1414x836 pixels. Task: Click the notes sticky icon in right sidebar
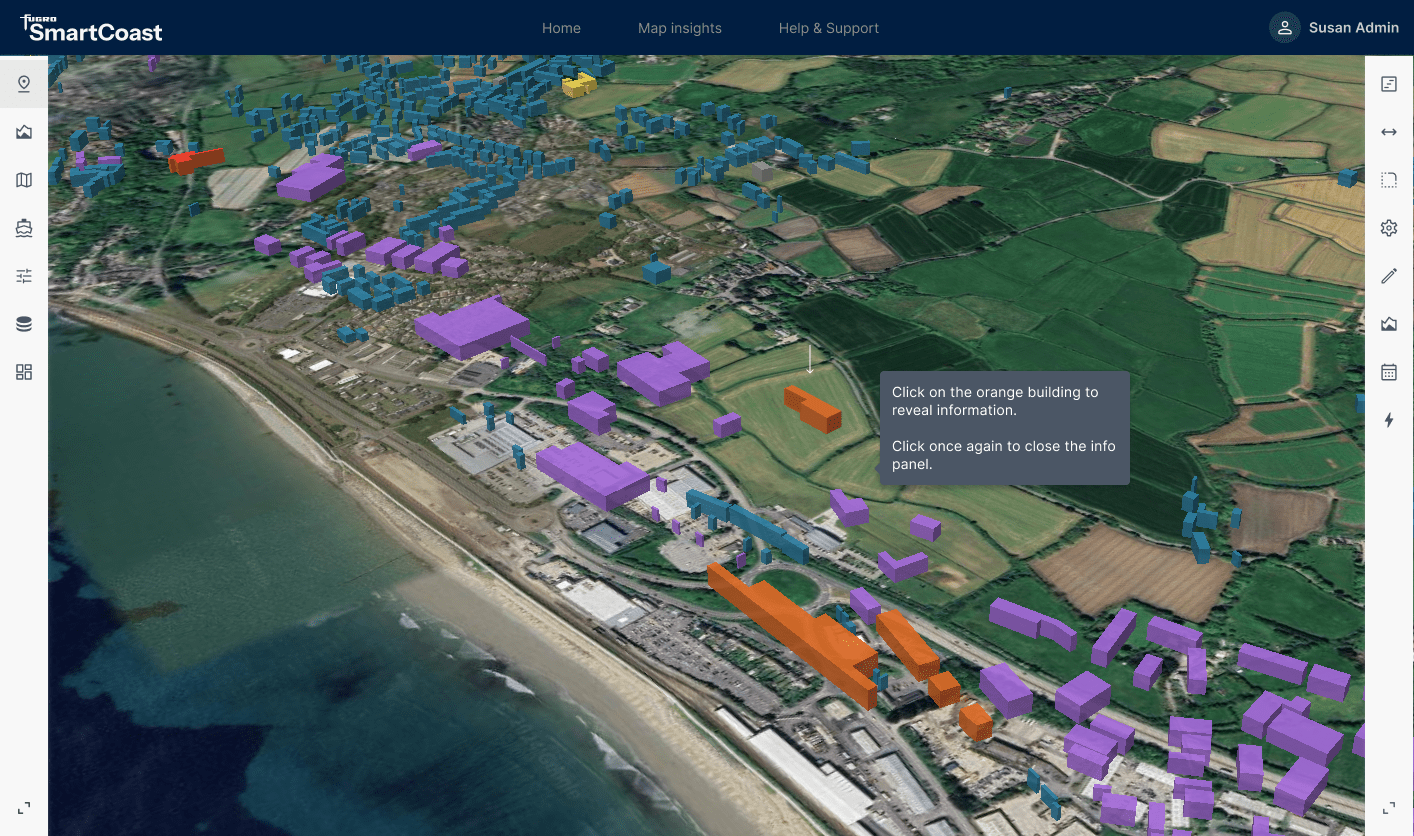[1389, 84]
